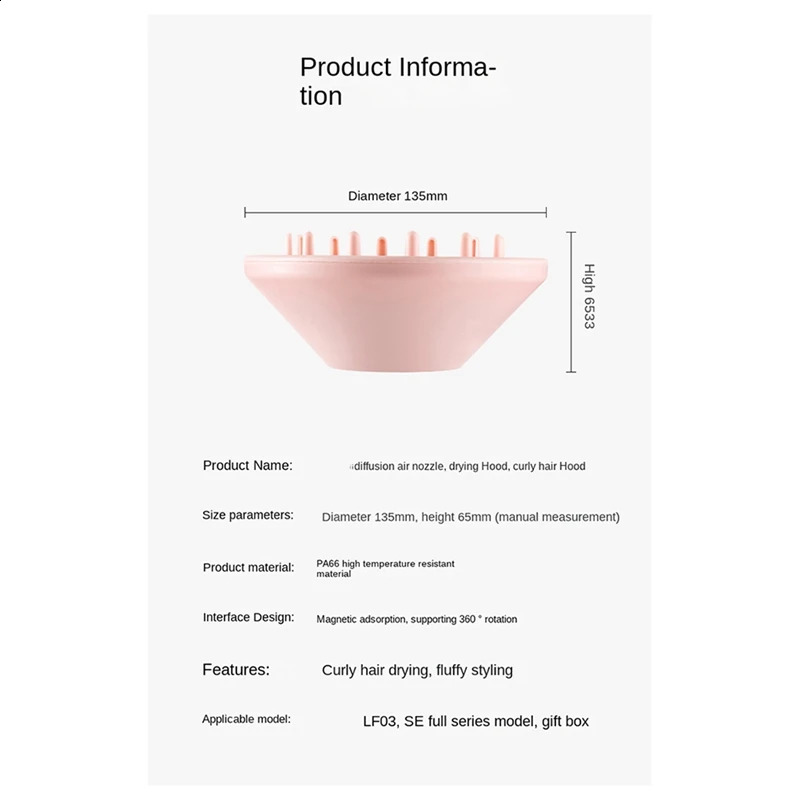Select the "Curly hair drying, fluffy styling" text
This screenshot has height=800, width=800.
[x=417, y=670]
